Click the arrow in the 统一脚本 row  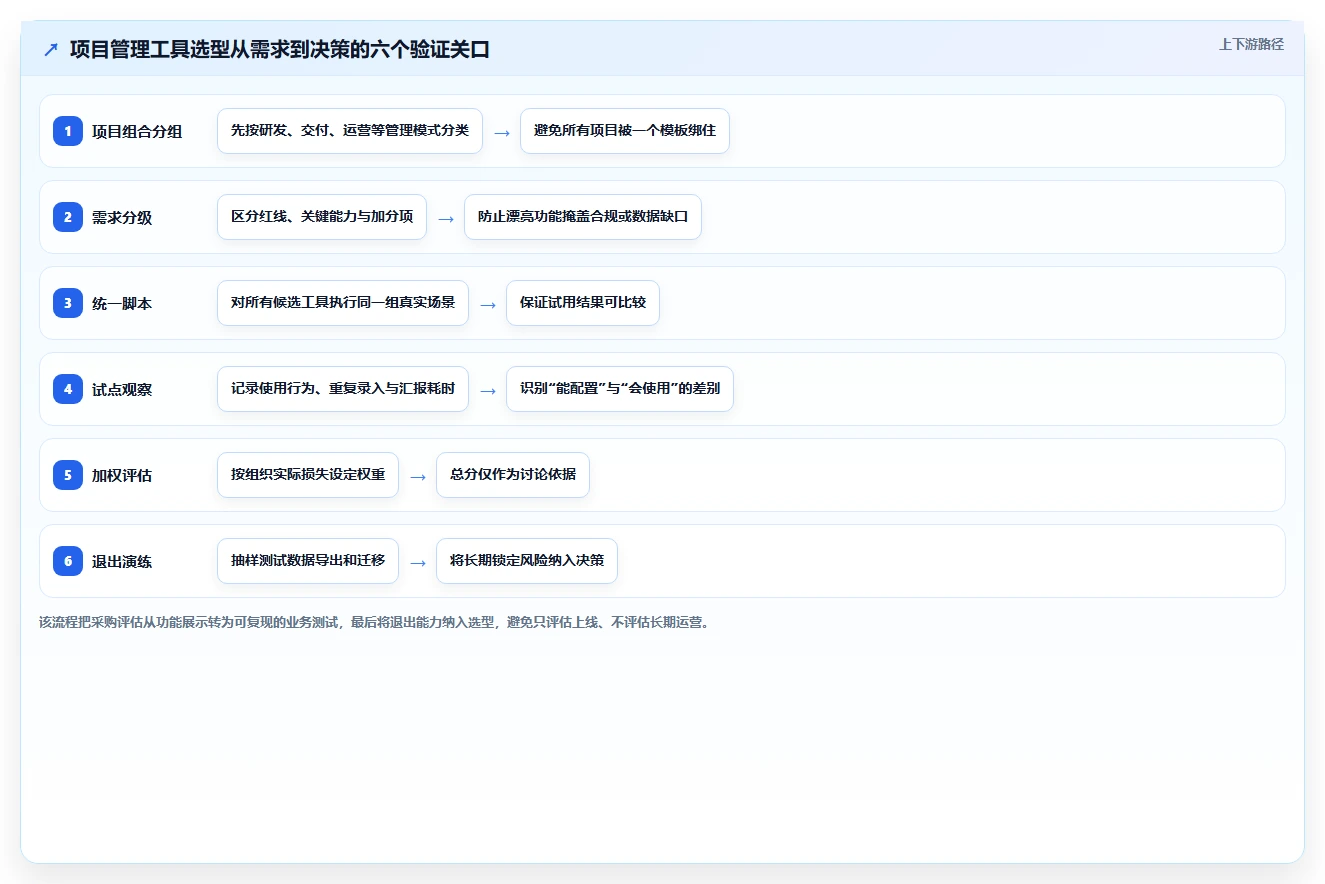tap(488, 304)
